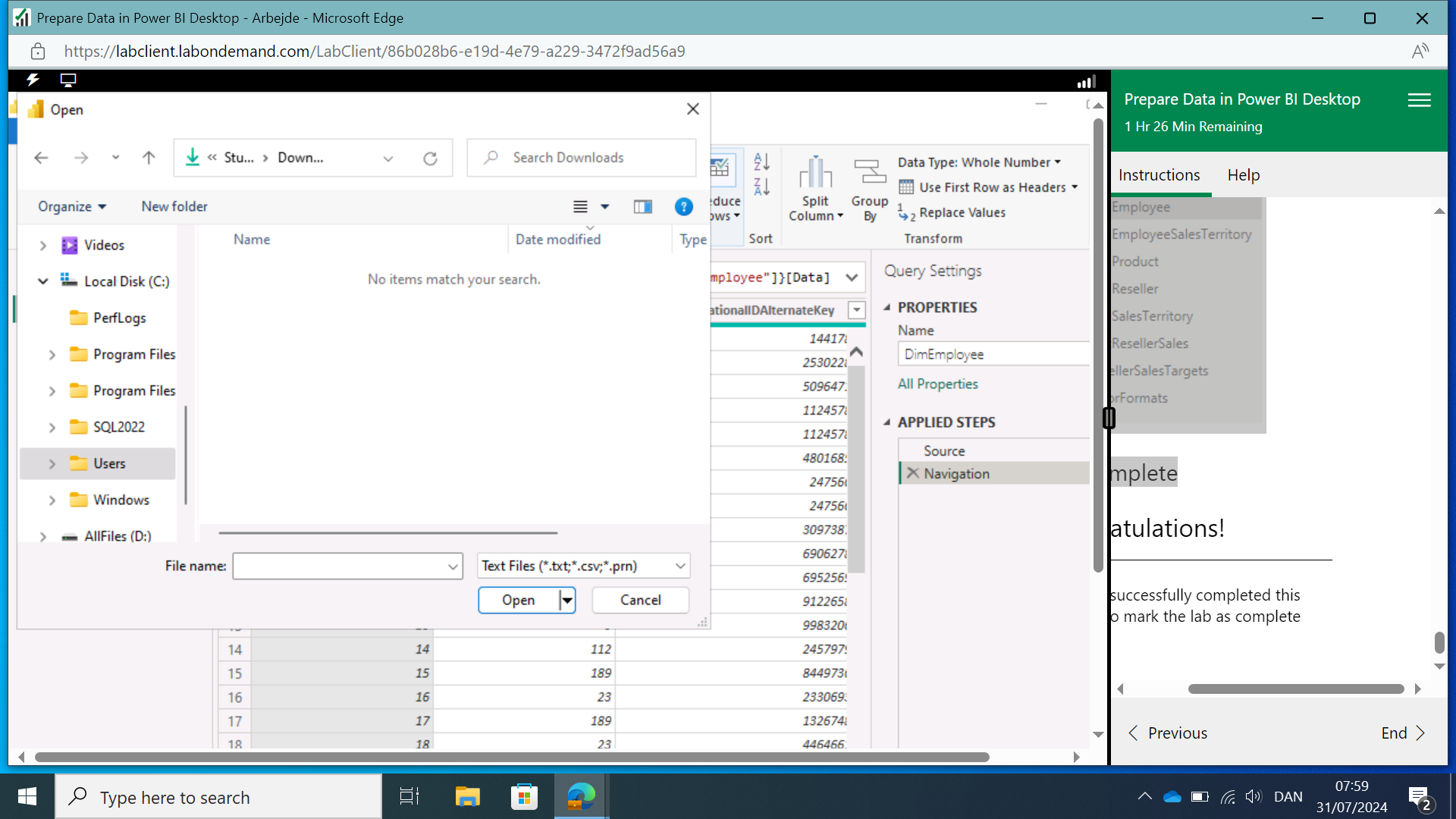Expand the Windows folder node
The height and width of the screenshot is (819, 1456).
point(52,500)
